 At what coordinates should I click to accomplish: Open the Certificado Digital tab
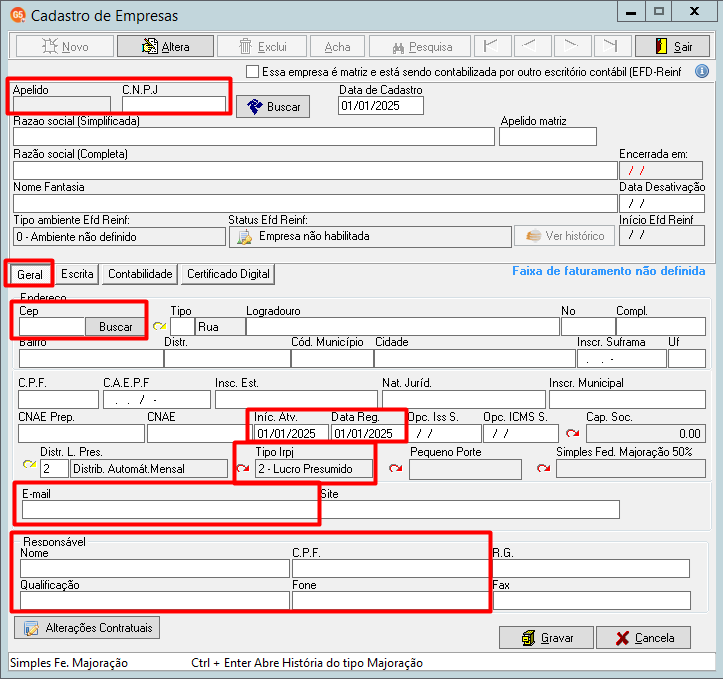(228, 274)
